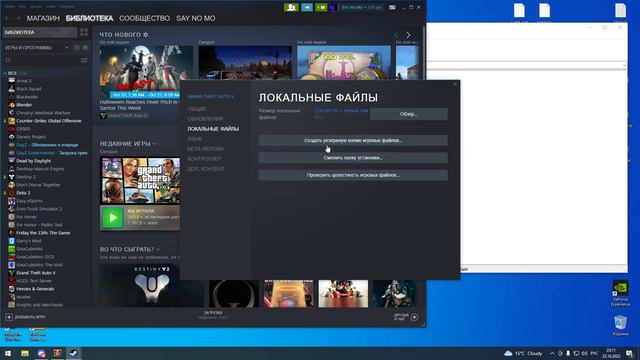This screenshot has width=640, height=360.
Task: Select Grand Theft Auto V in sidebar
Action: coord(36,273)
